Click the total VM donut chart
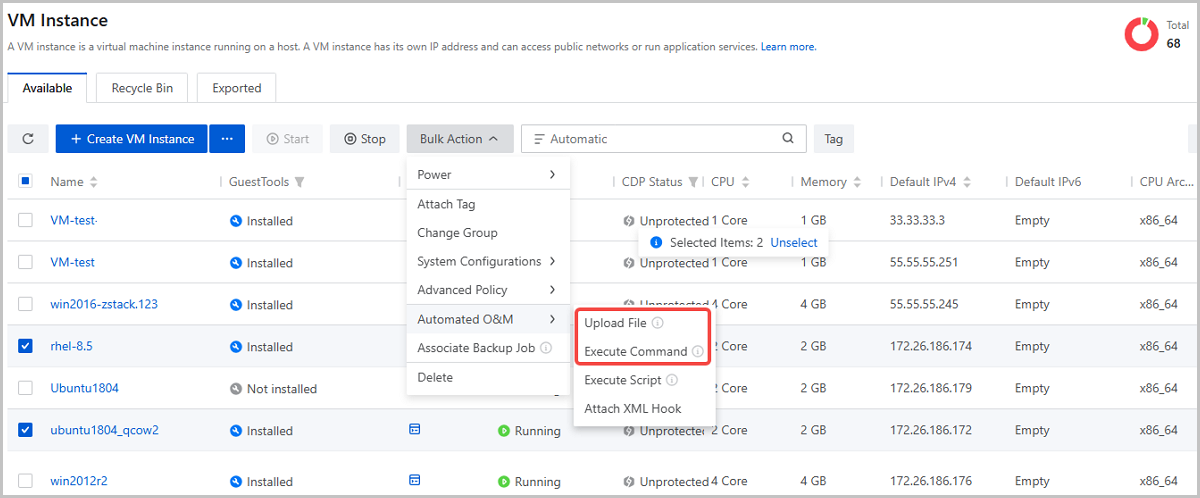The width and height of the screenshot is (1200, 498). tap(1141, 34)
